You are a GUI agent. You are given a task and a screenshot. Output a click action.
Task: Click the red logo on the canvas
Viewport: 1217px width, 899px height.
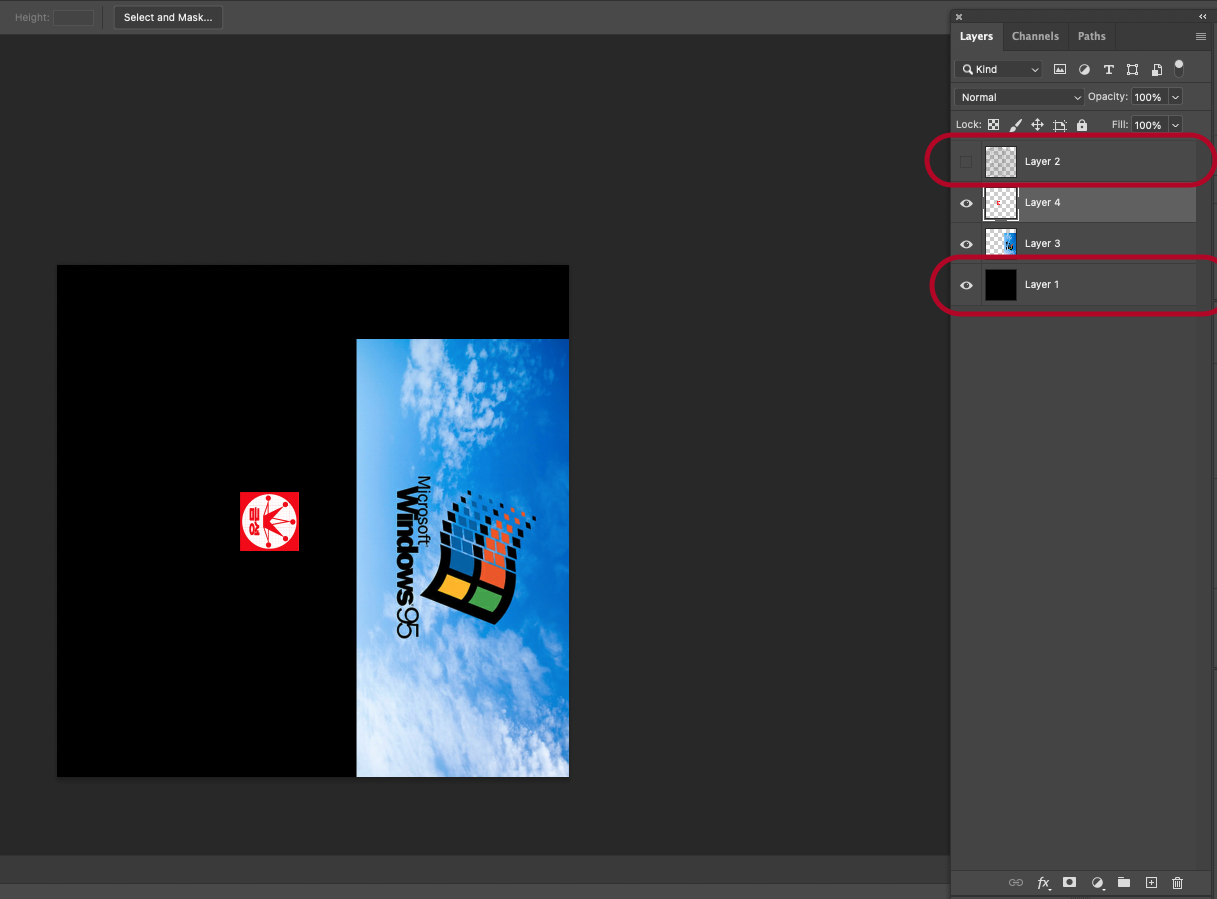269,521
